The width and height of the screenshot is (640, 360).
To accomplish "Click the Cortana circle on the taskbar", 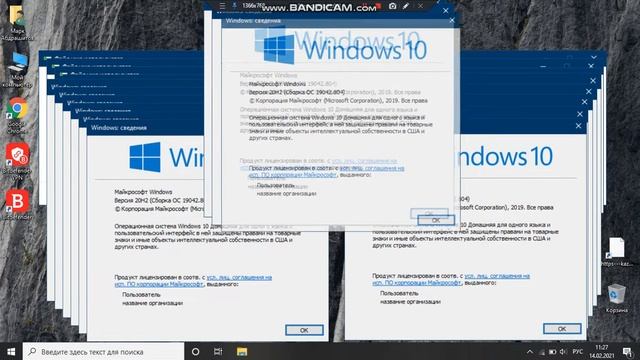I will [x=196, y=351].
